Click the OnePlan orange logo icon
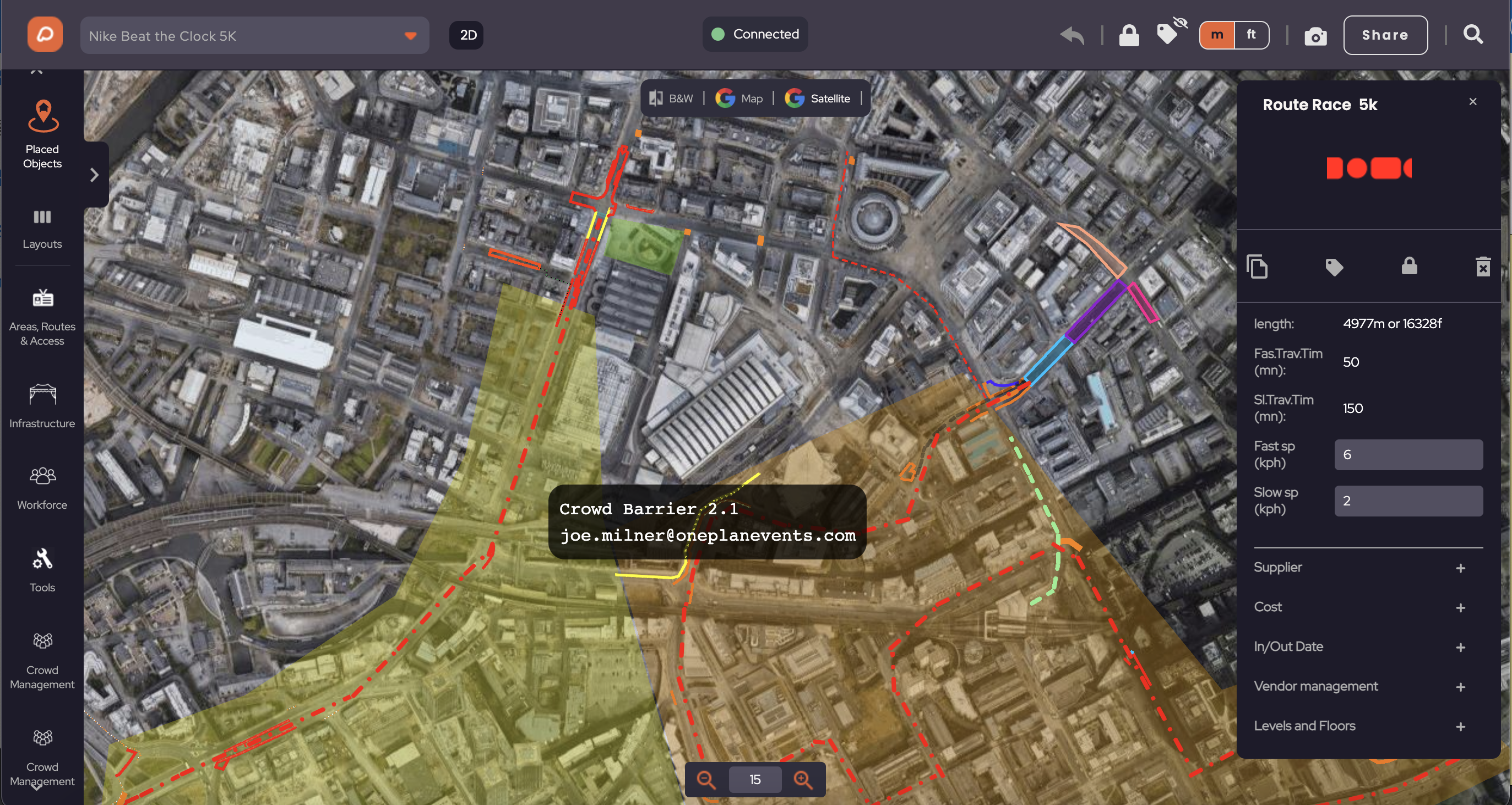This screenshot has width=1512, height=805. pyautogui.click(x=45, y=35)
